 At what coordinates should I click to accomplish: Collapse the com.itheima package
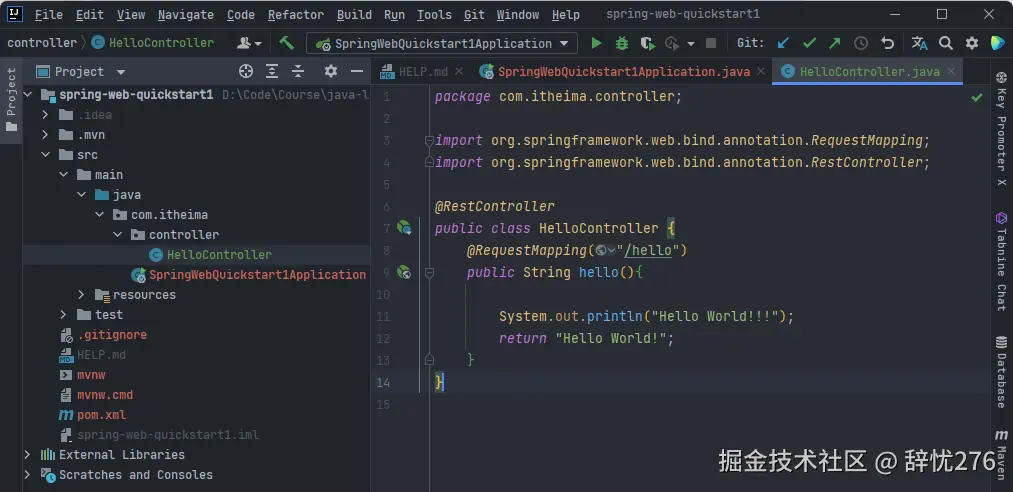tap(99, 214)
